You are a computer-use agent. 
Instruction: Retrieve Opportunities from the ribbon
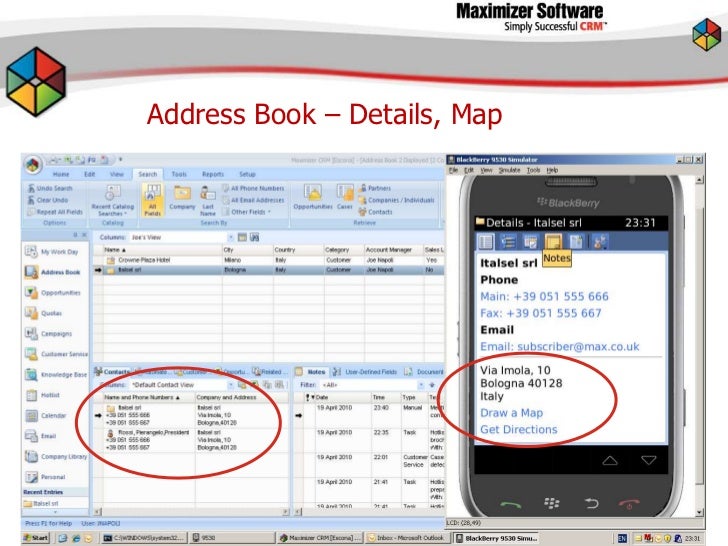[313, 197]
